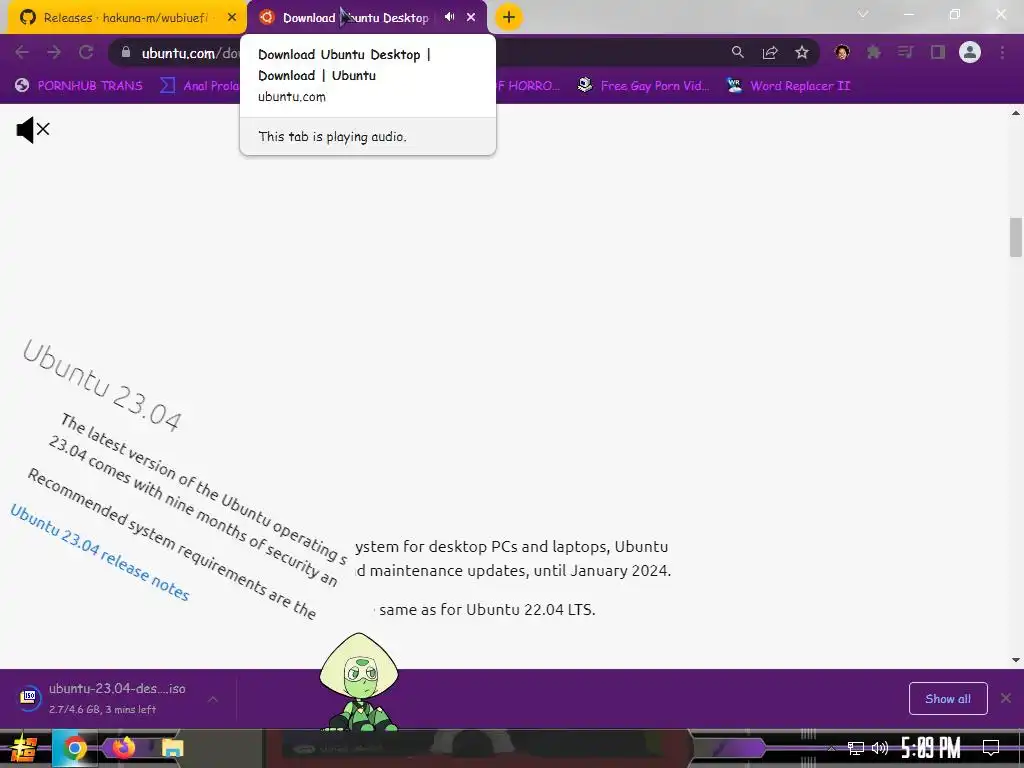1024x768 pixels.
Task: Switch to the GitHub Releases wubiuefi tab
Action: (124, 18)
